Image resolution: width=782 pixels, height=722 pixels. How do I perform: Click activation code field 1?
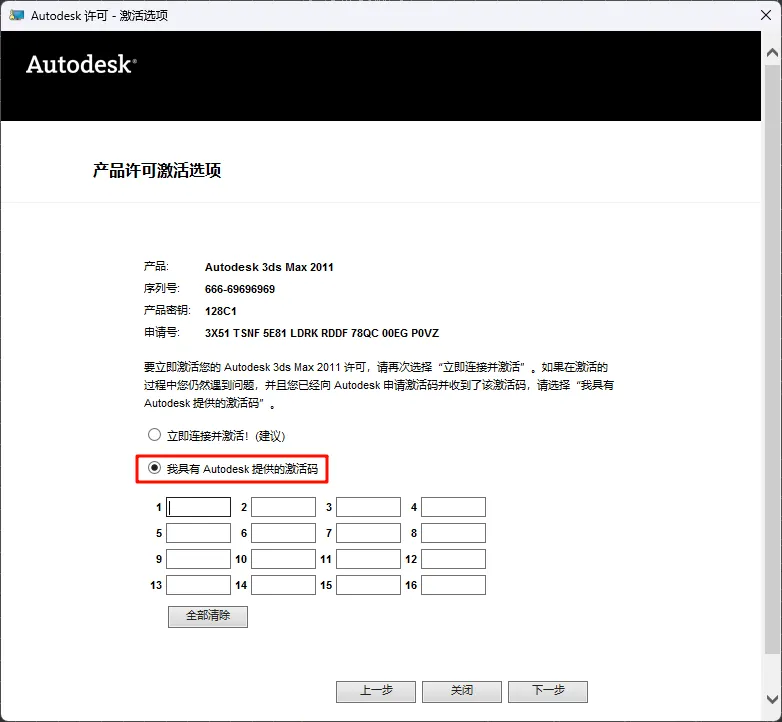point(198,507)
